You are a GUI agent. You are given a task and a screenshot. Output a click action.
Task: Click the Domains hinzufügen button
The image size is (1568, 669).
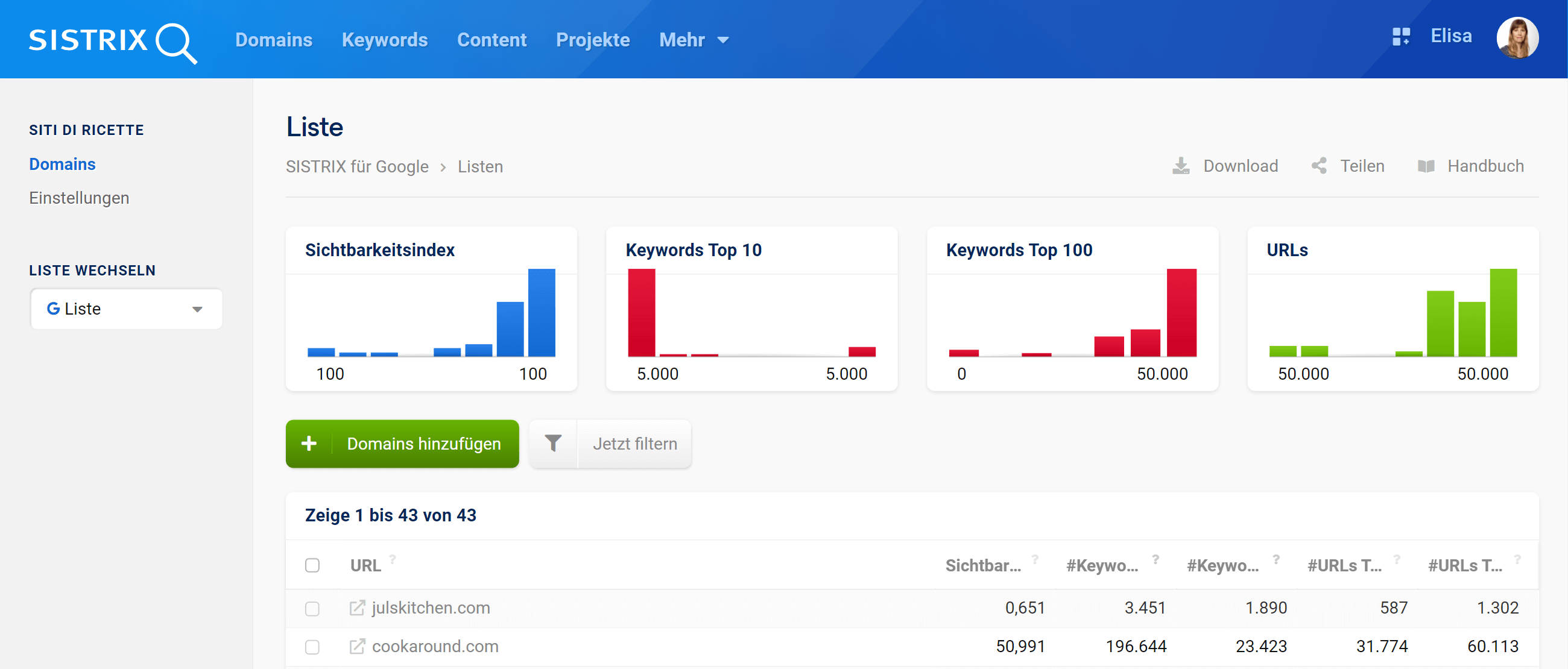(x=402, y=444)
